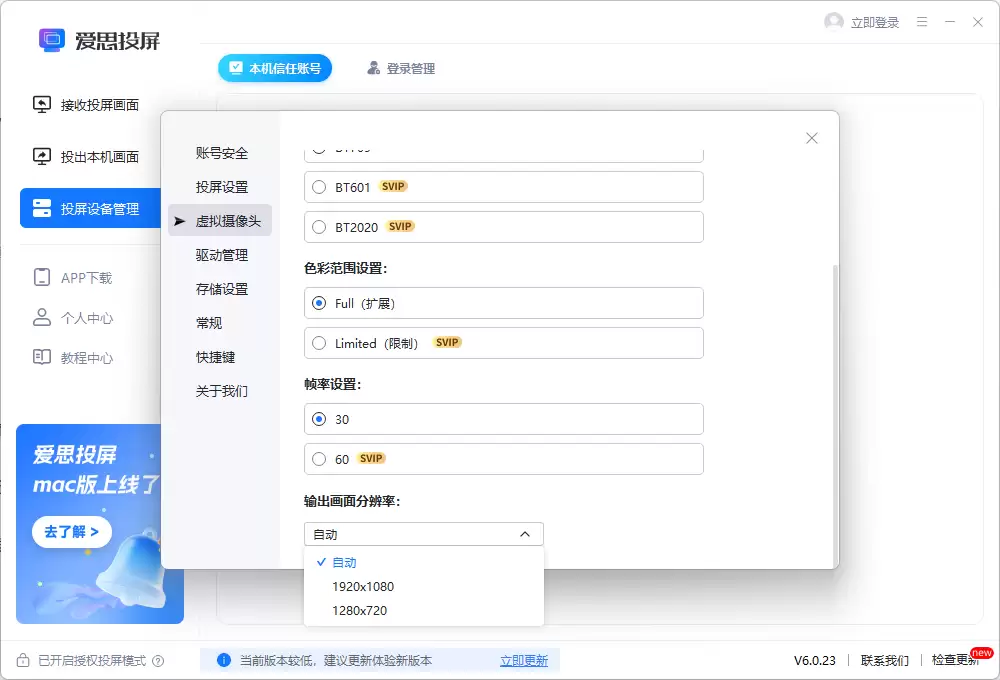Select the BT601 radio option
The width and height of the screenshot is (1000, 680).
click(x=319, y=187)
